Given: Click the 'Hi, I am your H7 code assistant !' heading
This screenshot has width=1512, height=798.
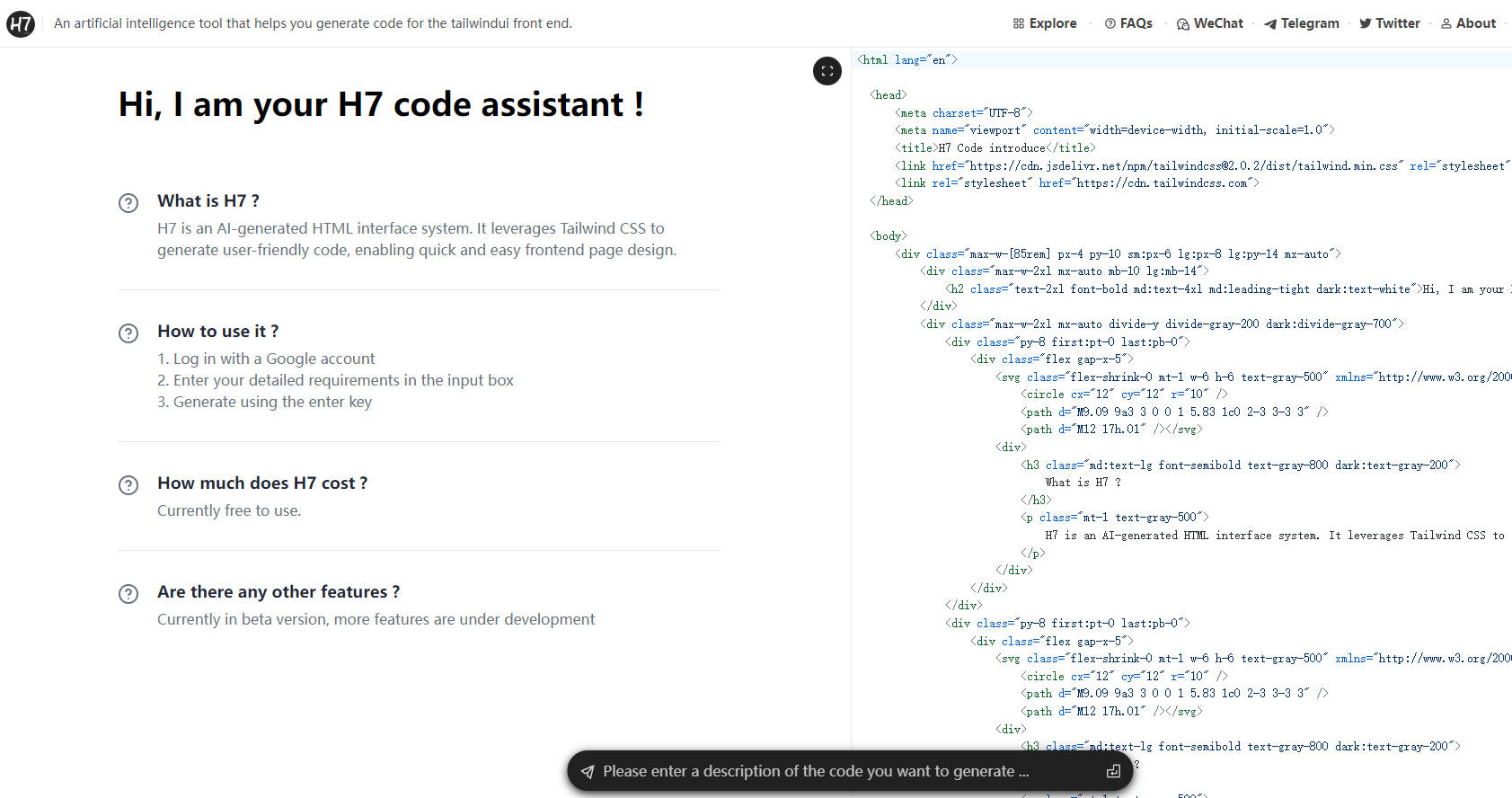Looking at the screenshot, I should 382,104.
